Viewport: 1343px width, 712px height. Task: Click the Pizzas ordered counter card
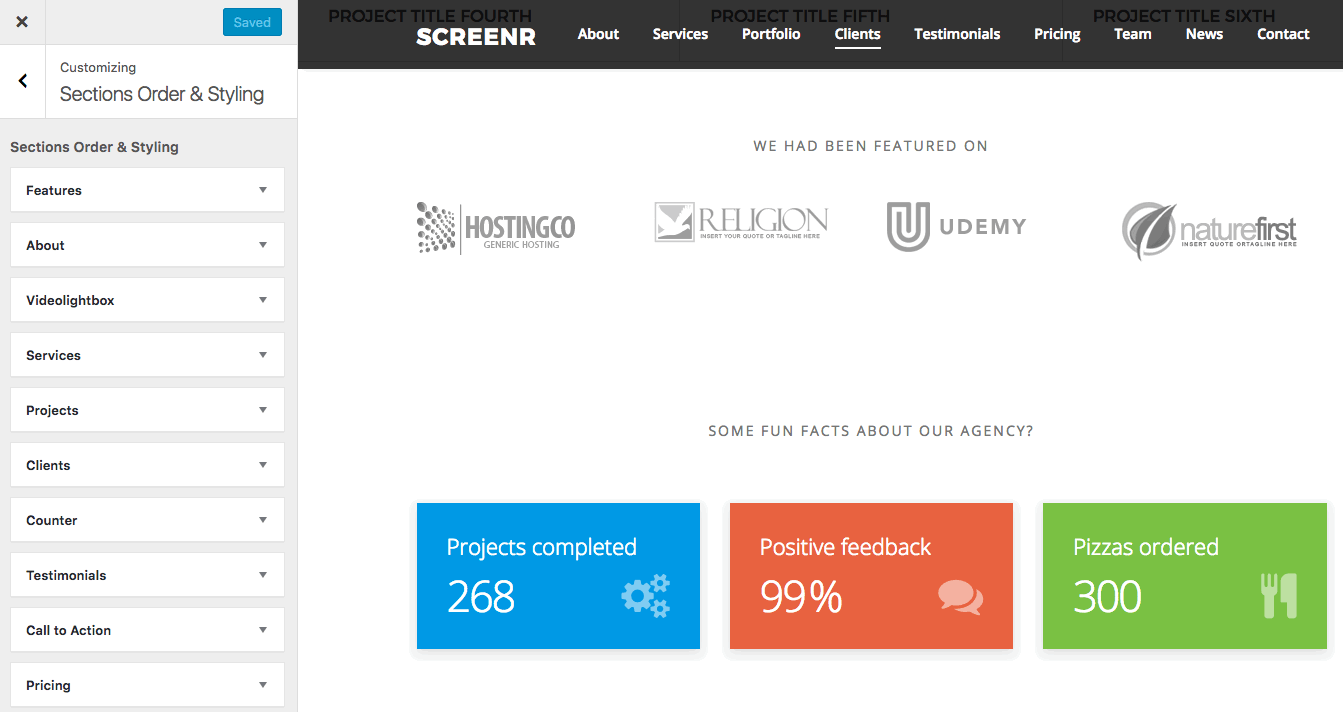click(x=1184, y=576)
